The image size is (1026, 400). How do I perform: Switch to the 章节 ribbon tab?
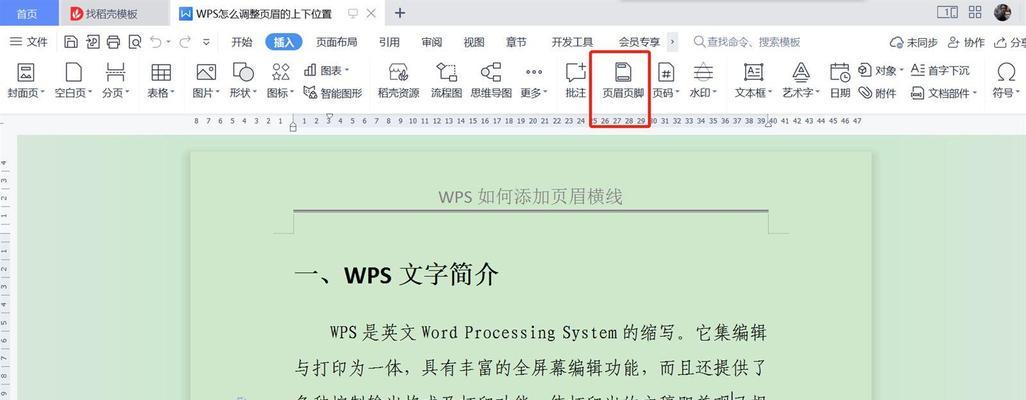(516, 42)
